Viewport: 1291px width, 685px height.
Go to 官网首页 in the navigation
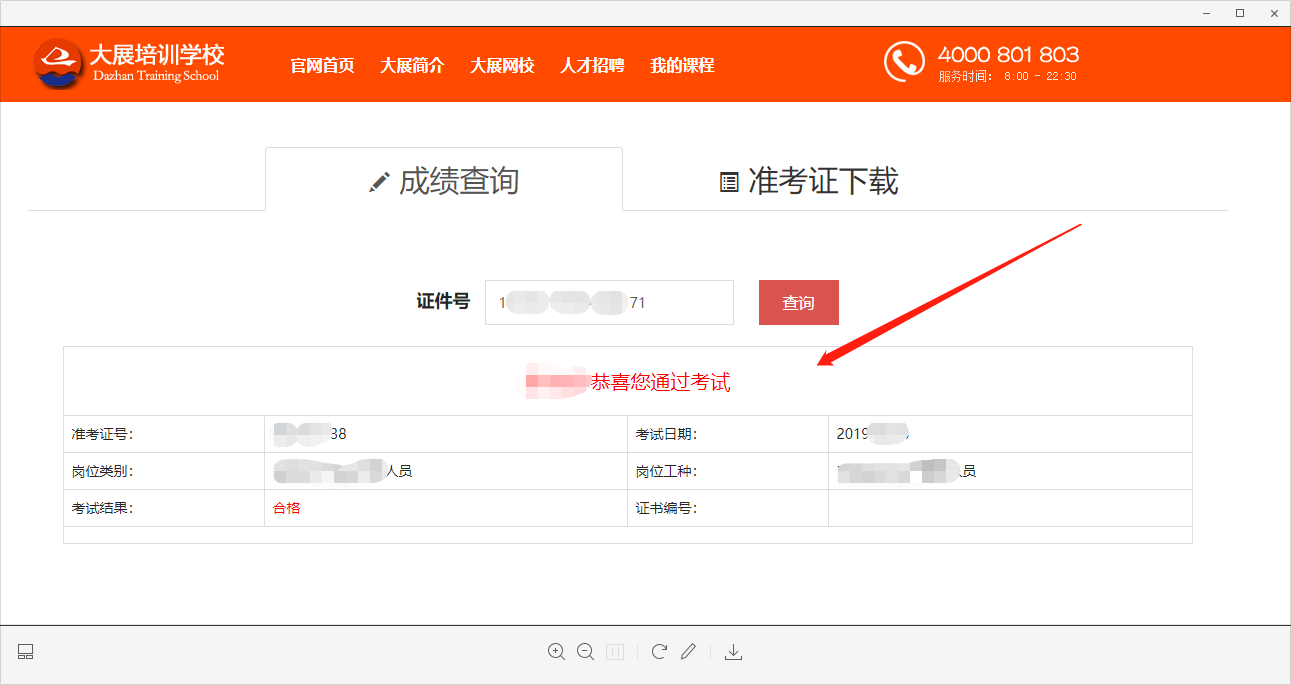[x=322, y=66]
